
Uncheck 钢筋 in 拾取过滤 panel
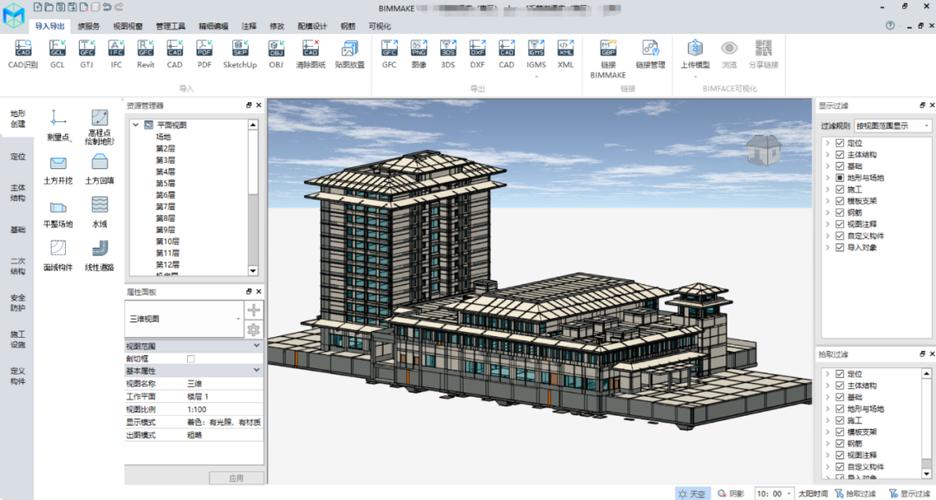(x=840, y=444)
